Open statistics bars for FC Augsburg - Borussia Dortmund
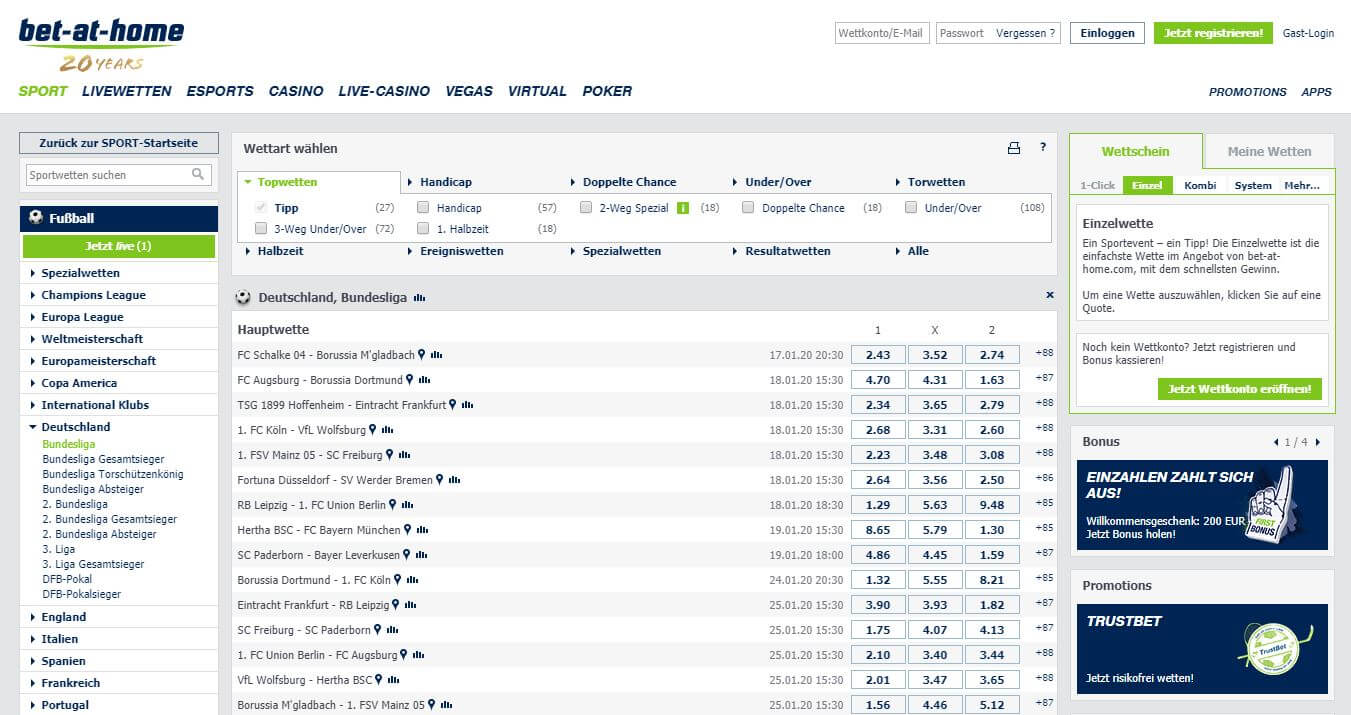The image size is (1351, 715). coord(424,380)
